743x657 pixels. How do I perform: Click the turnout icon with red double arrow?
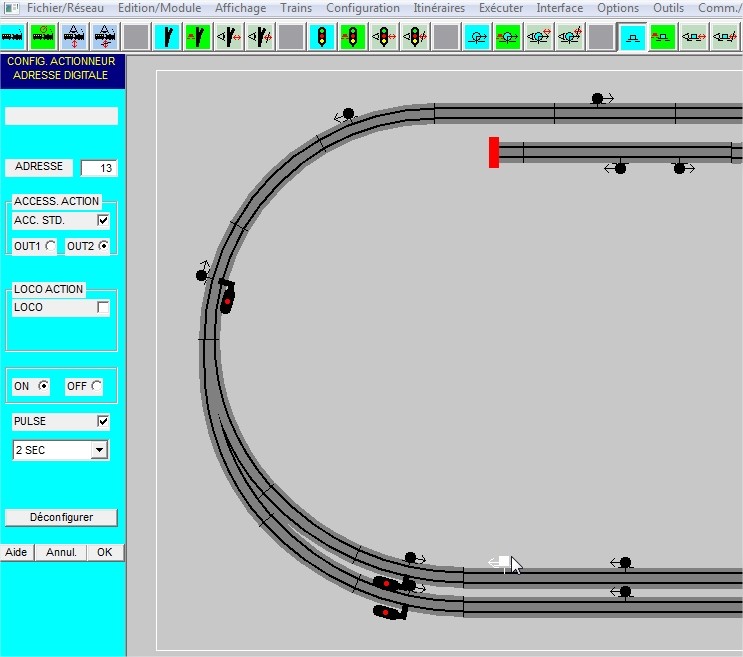pyautogui.click(x=228, y=36)
